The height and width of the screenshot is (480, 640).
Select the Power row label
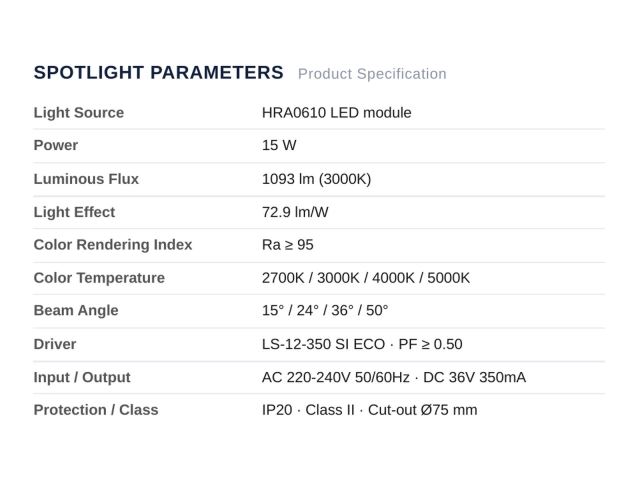pyautogui.click(x=56, y=145)
